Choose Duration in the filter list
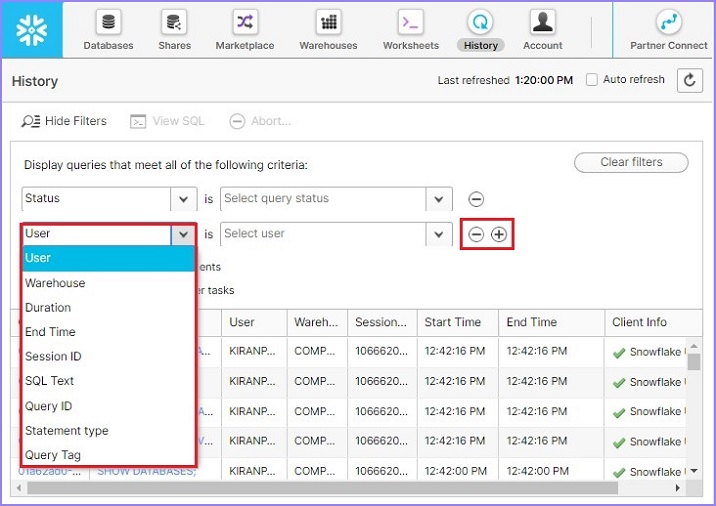Screen dimensions: 716x506 [109, 307]
